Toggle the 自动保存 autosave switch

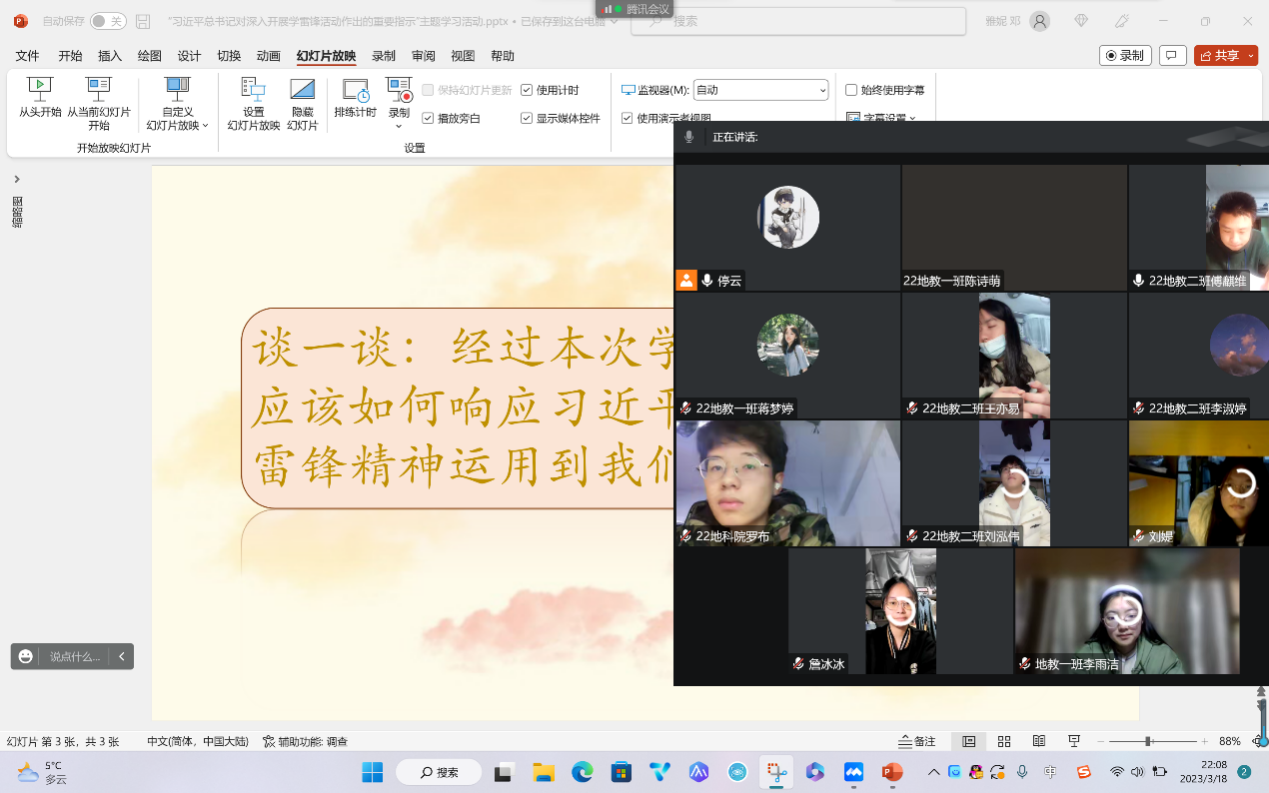pos(108,21)
